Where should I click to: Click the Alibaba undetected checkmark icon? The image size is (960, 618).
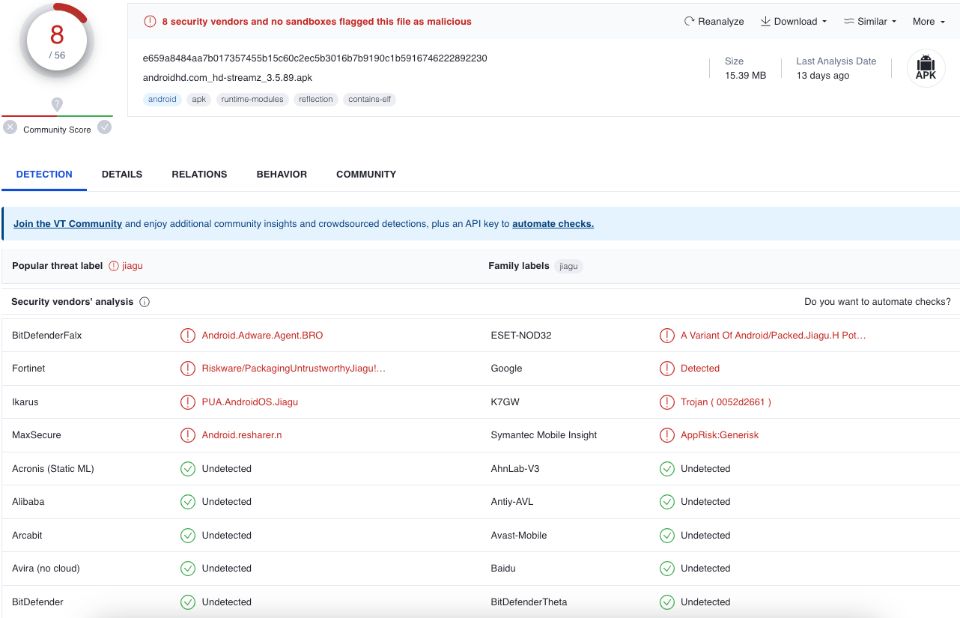coord(187,502)
